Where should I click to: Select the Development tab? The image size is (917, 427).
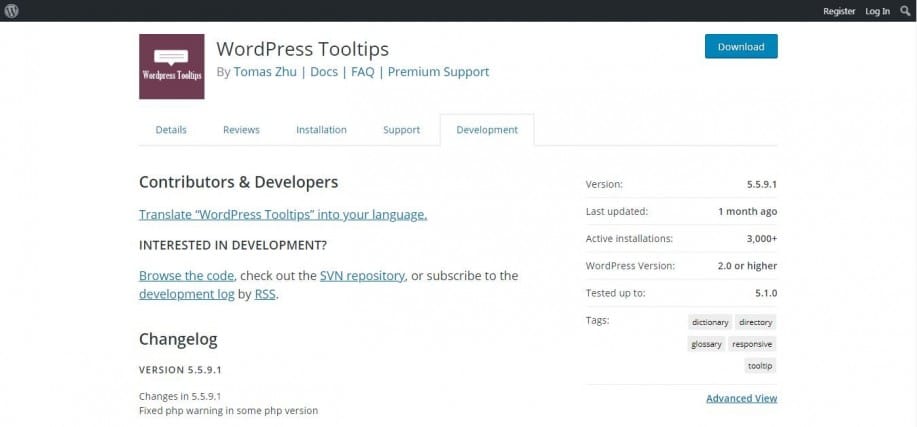point(487,130)
